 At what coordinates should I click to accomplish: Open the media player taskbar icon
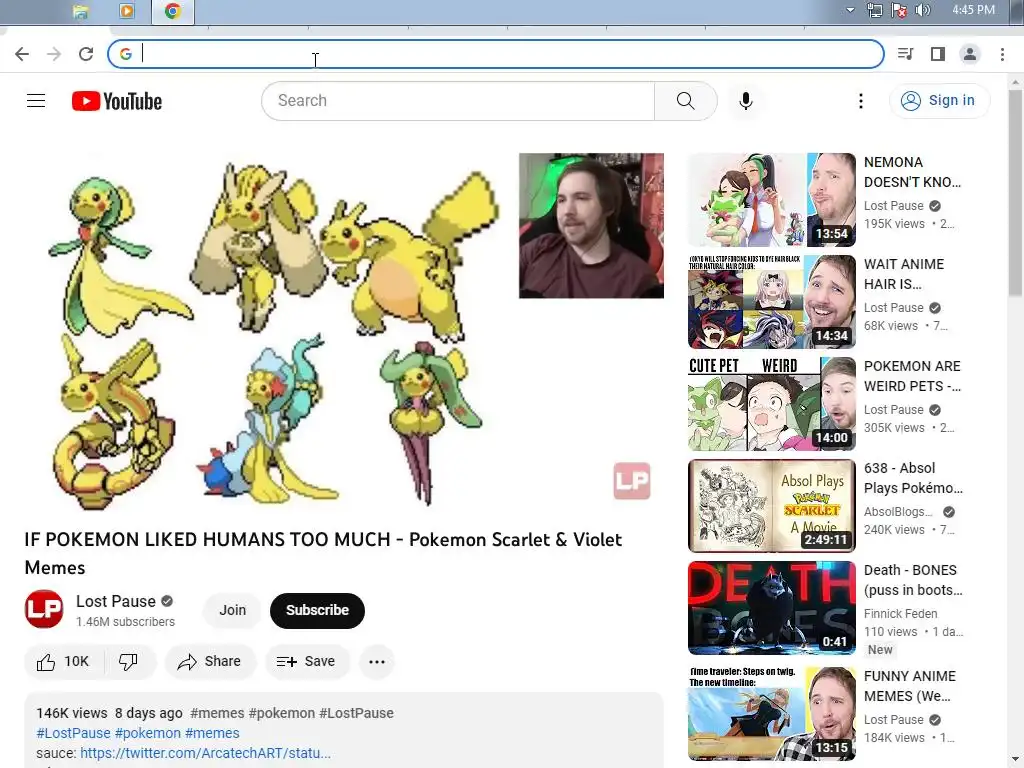click(127, 11)
